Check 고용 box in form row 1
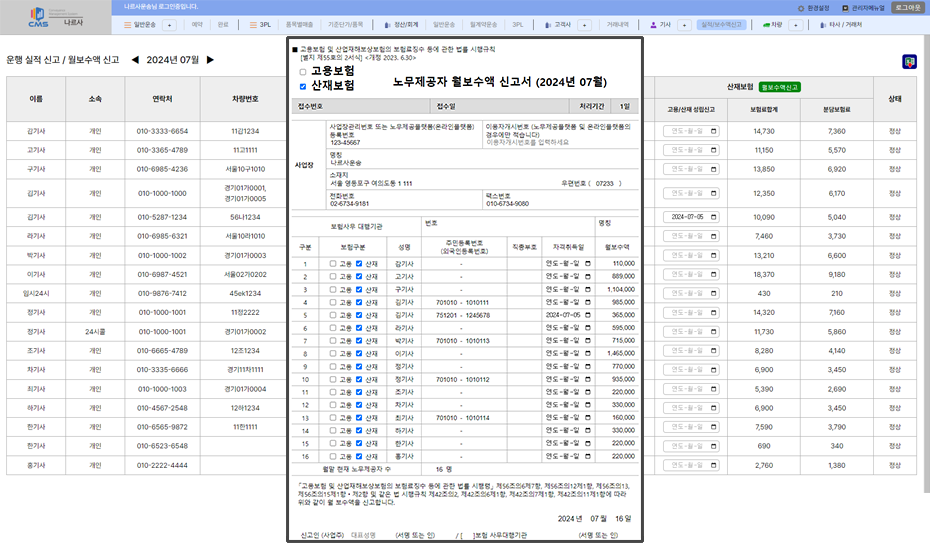Viewport: 930px width, 550px height. pyautogui.click(x=333, y=263)
